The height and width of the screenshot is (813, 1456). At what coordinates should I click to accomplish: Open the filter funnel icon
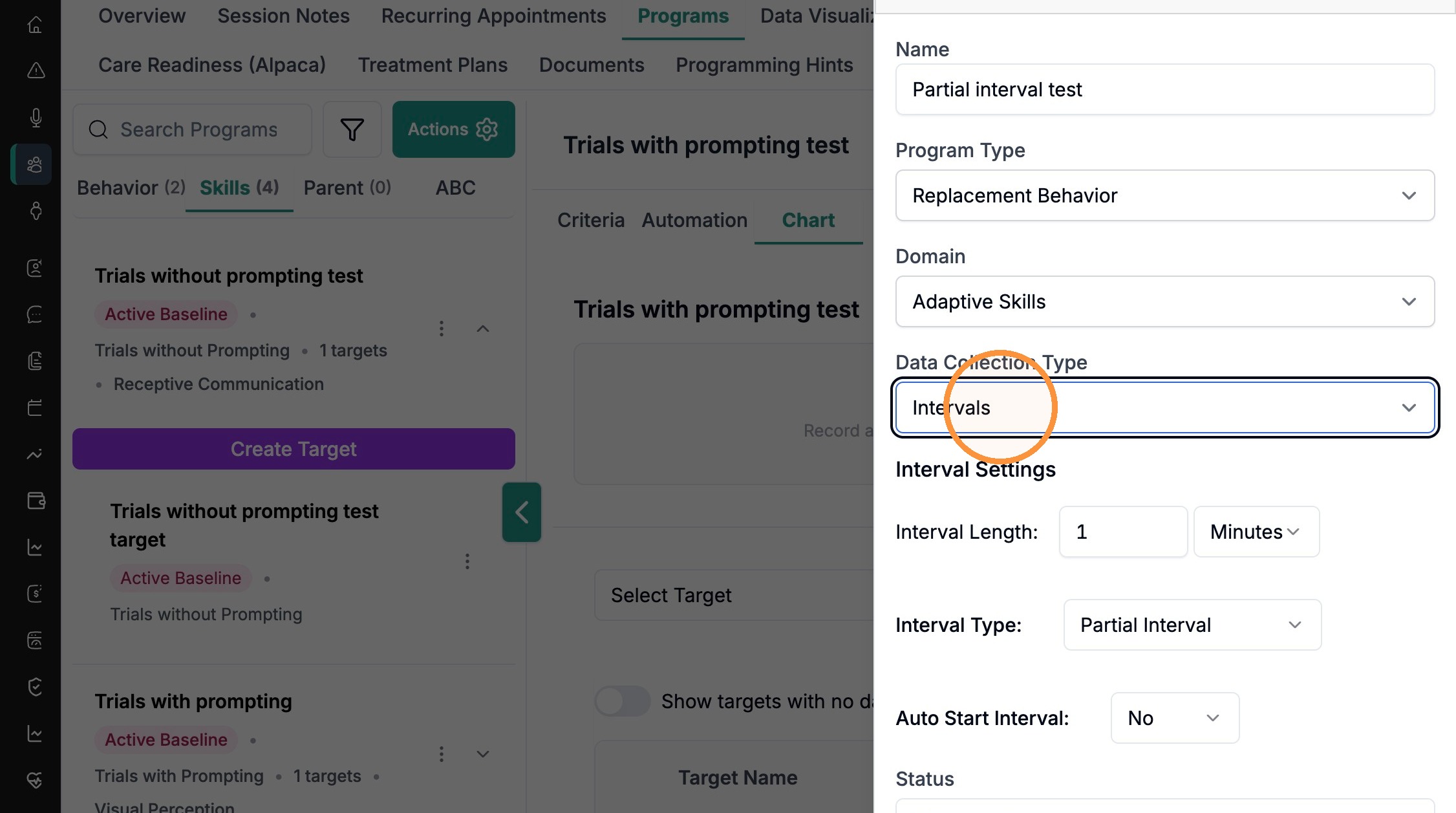352,129
